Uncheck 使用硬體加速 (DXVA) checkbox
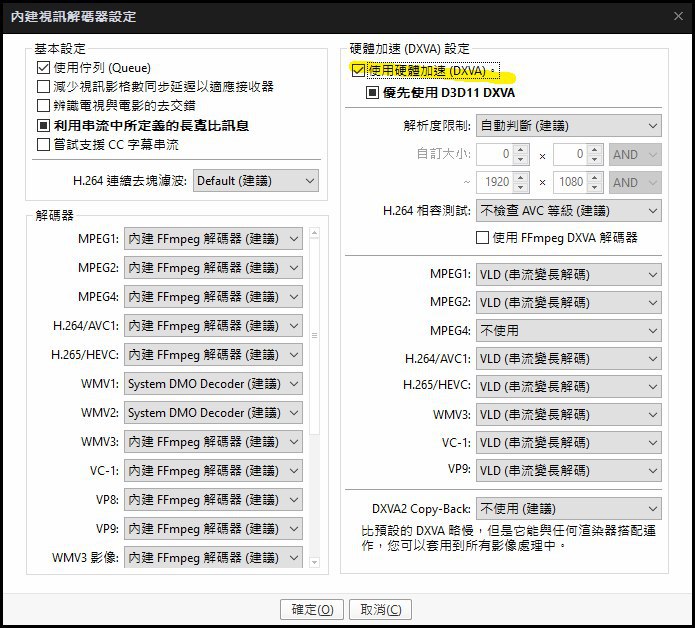 pyautogui.click(x=358, y=70)
